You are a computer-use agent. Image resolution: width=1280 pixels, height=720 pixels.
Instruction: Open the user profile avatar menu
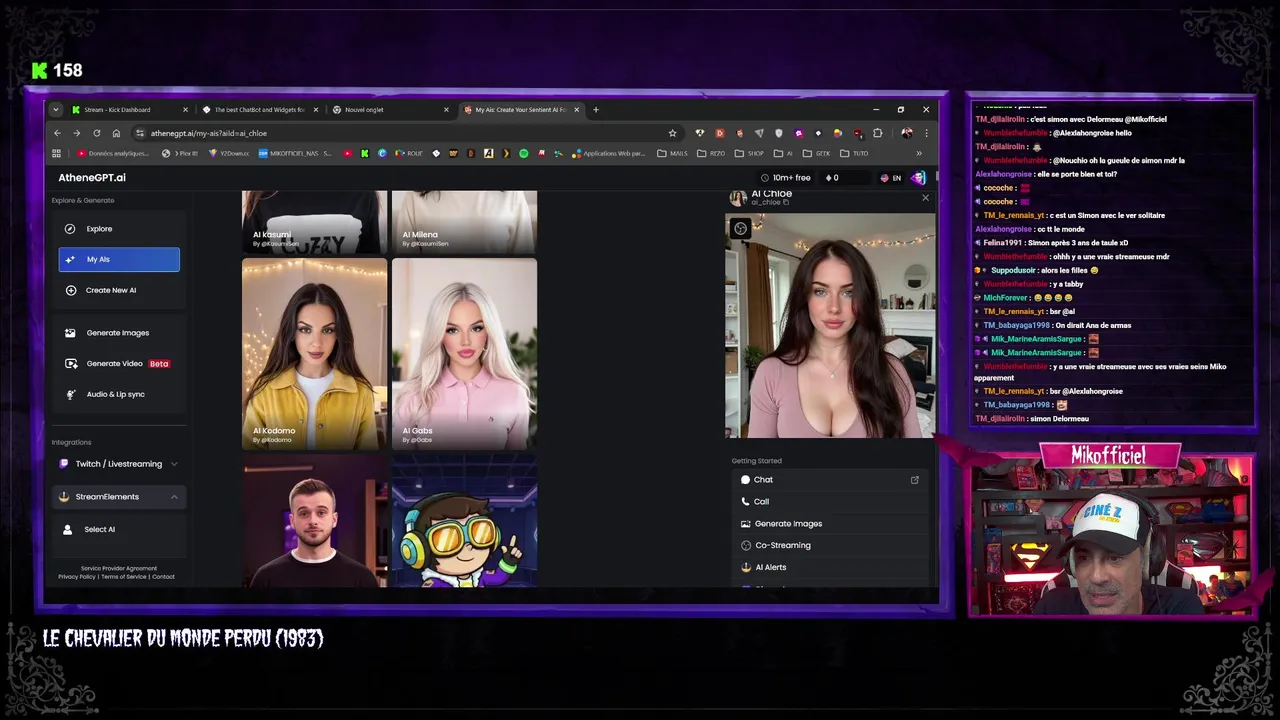pyautogui.click(x=918, y=178)
